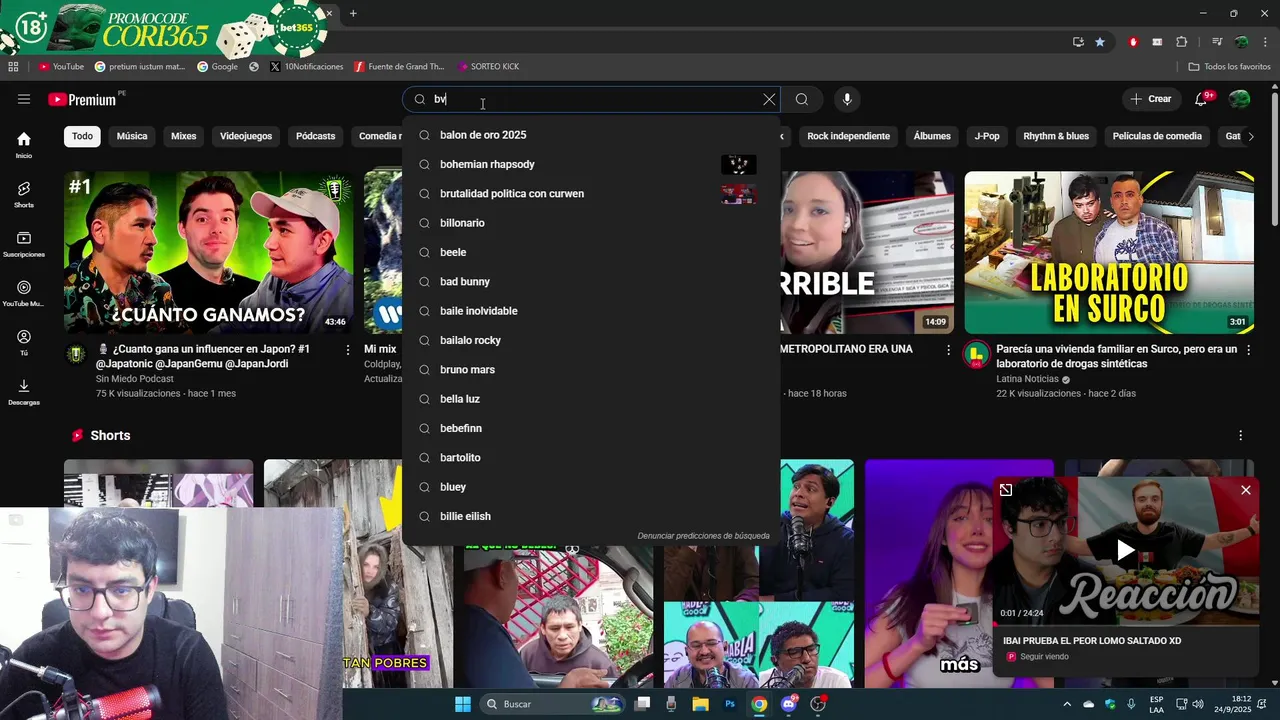Open YouTube bookmark in bookmarks bar
Screen dimensions: 1280x720
pos(61,67)
